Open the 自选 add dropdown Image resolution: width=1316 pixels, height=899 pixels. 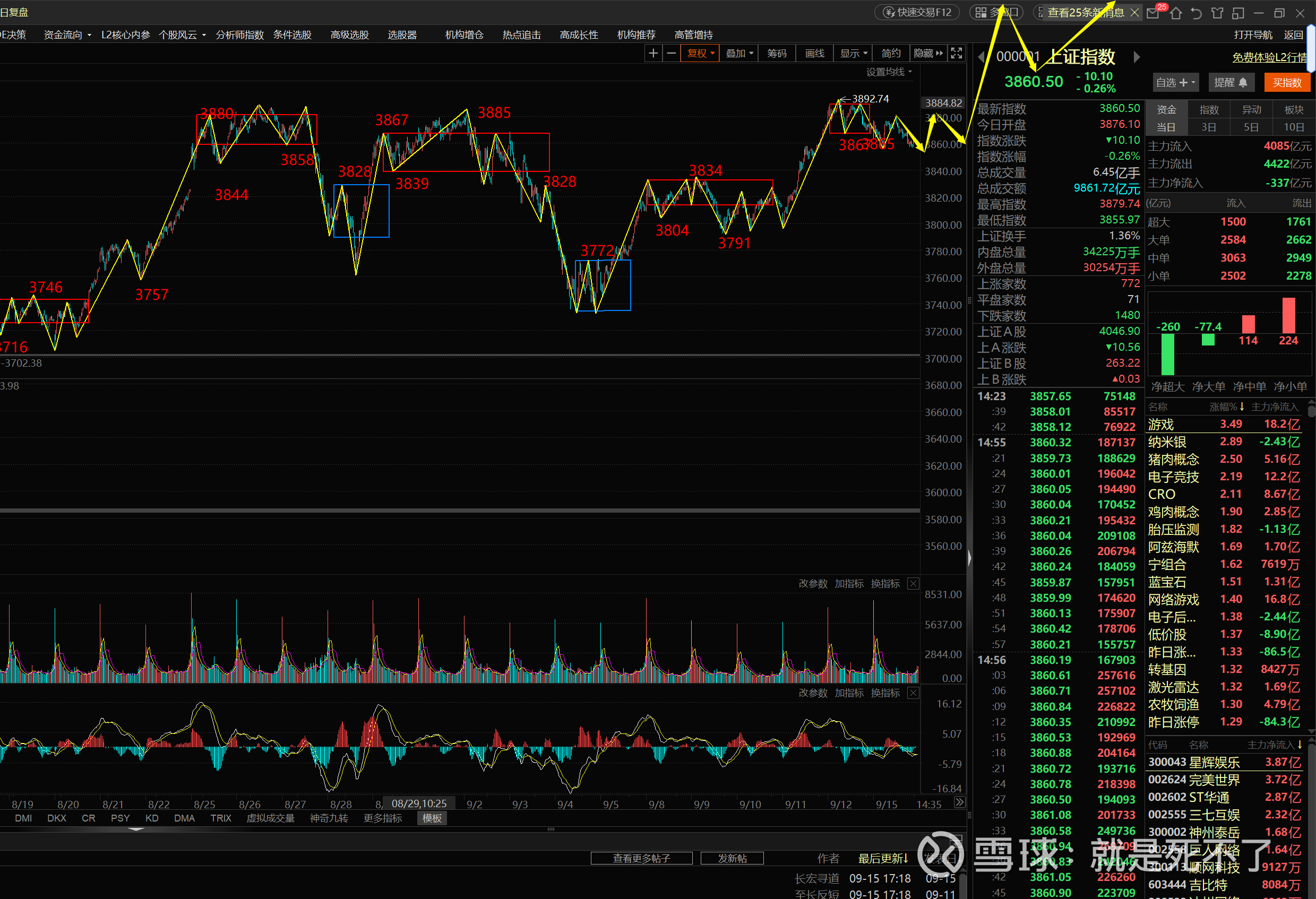[x=1175, y=83]
